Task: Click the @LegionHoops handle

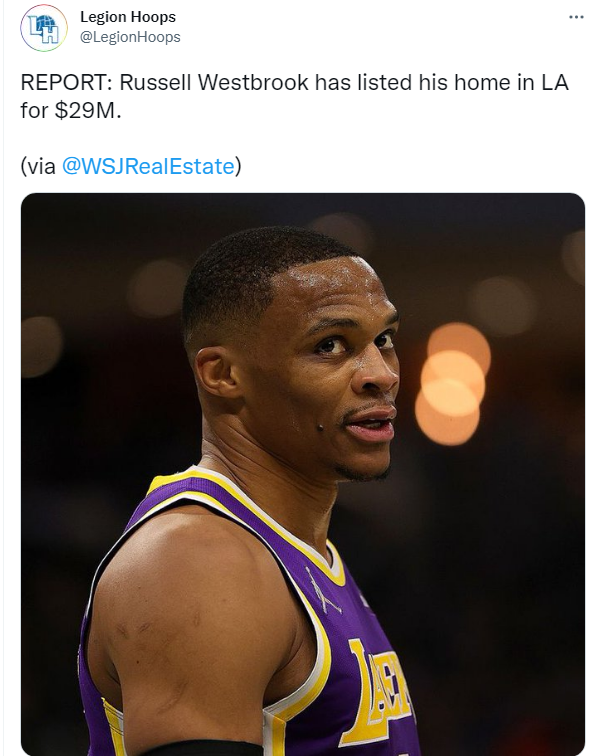Action: click(130, 37)
